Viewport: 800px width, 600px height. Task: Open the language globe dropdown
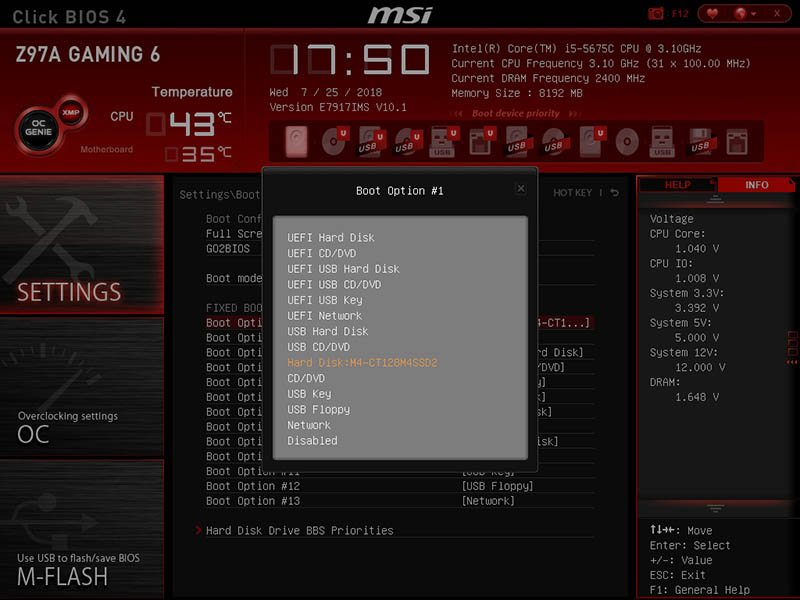pos(744,13)
